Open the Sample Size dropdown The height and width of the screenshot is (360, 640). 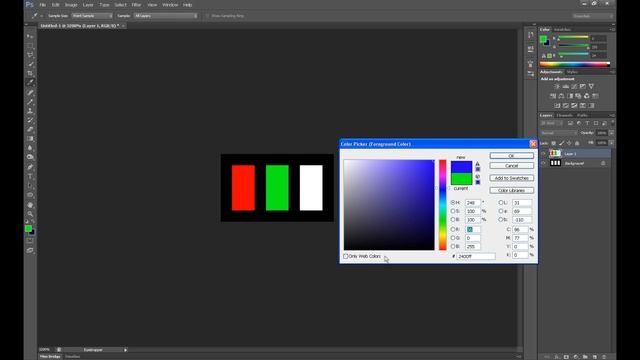tap(92, 16)
